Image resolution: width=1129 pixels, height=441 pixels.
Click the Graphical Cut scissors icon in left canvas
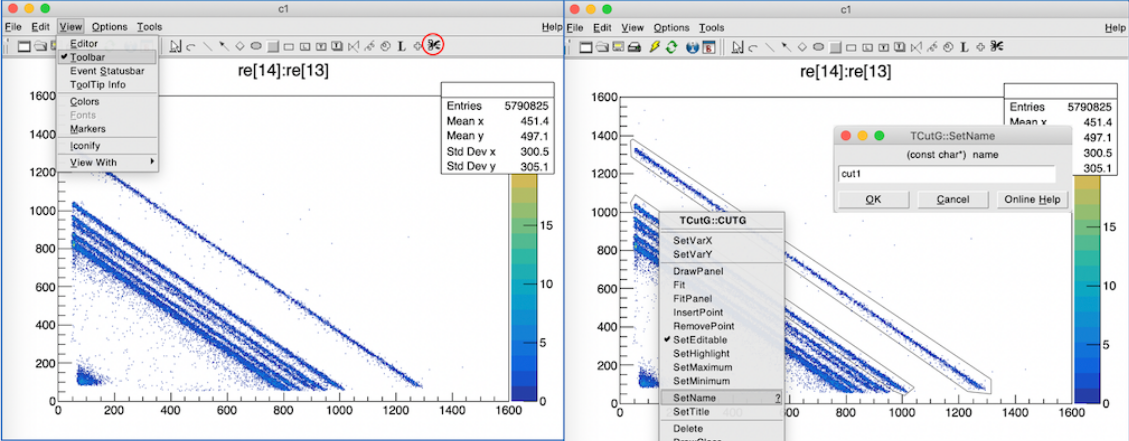click(433, 45)
